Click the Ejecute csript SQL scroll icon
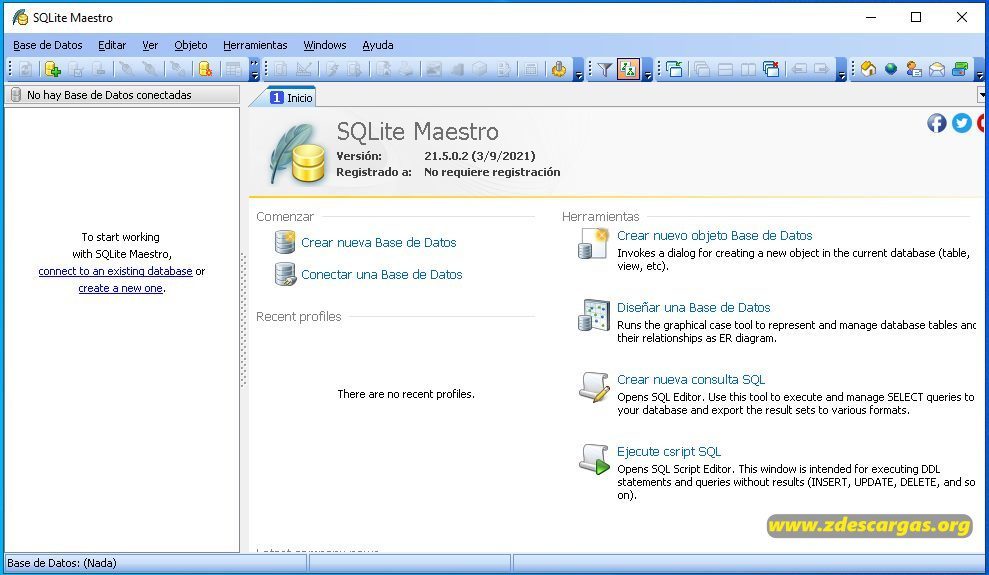Screen dimensions: 989x575 click(594, 459)
